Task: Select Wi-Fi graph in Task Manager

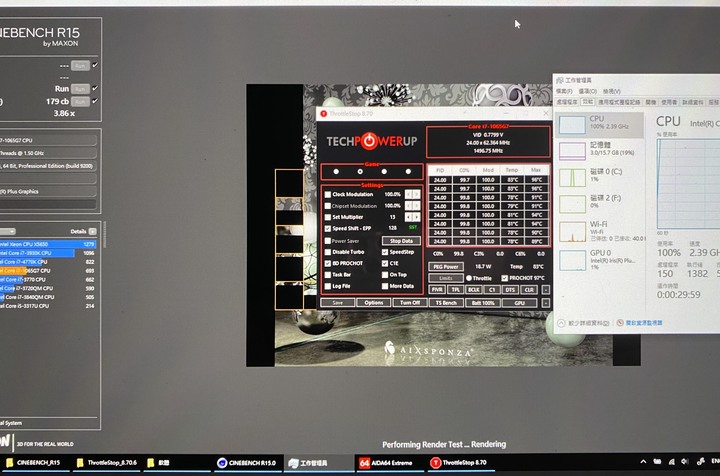Action: [x=599, y=231]
